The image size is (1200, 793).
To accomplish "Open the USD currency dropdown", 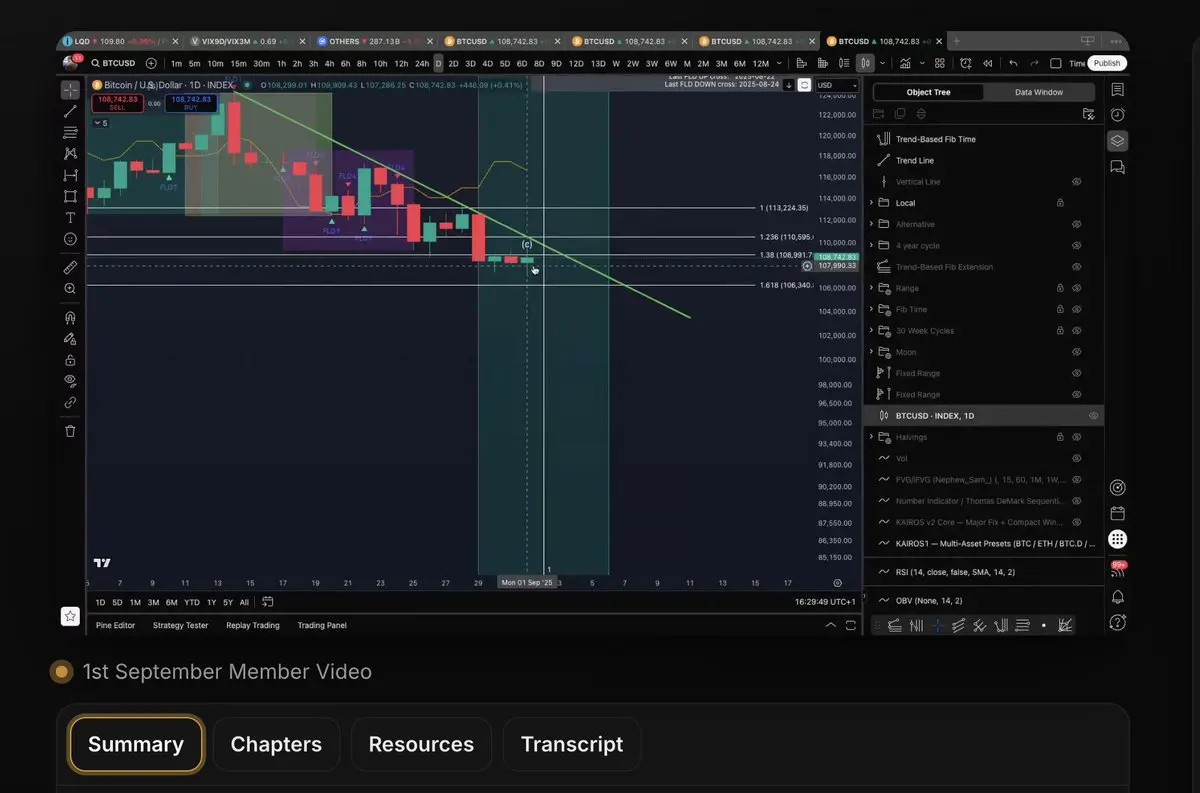I will tap(837, 85).
